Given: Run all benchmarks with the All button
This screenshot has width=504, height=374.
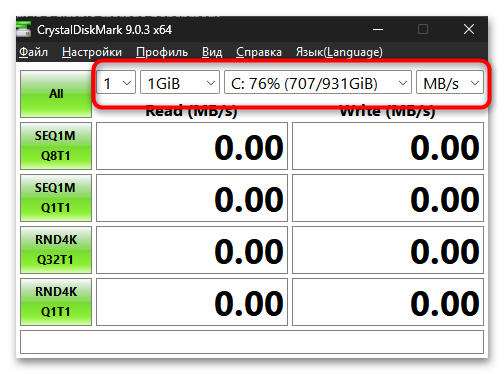Looking at the screenshot, I should pyautogui.click(x=56, y=94).
